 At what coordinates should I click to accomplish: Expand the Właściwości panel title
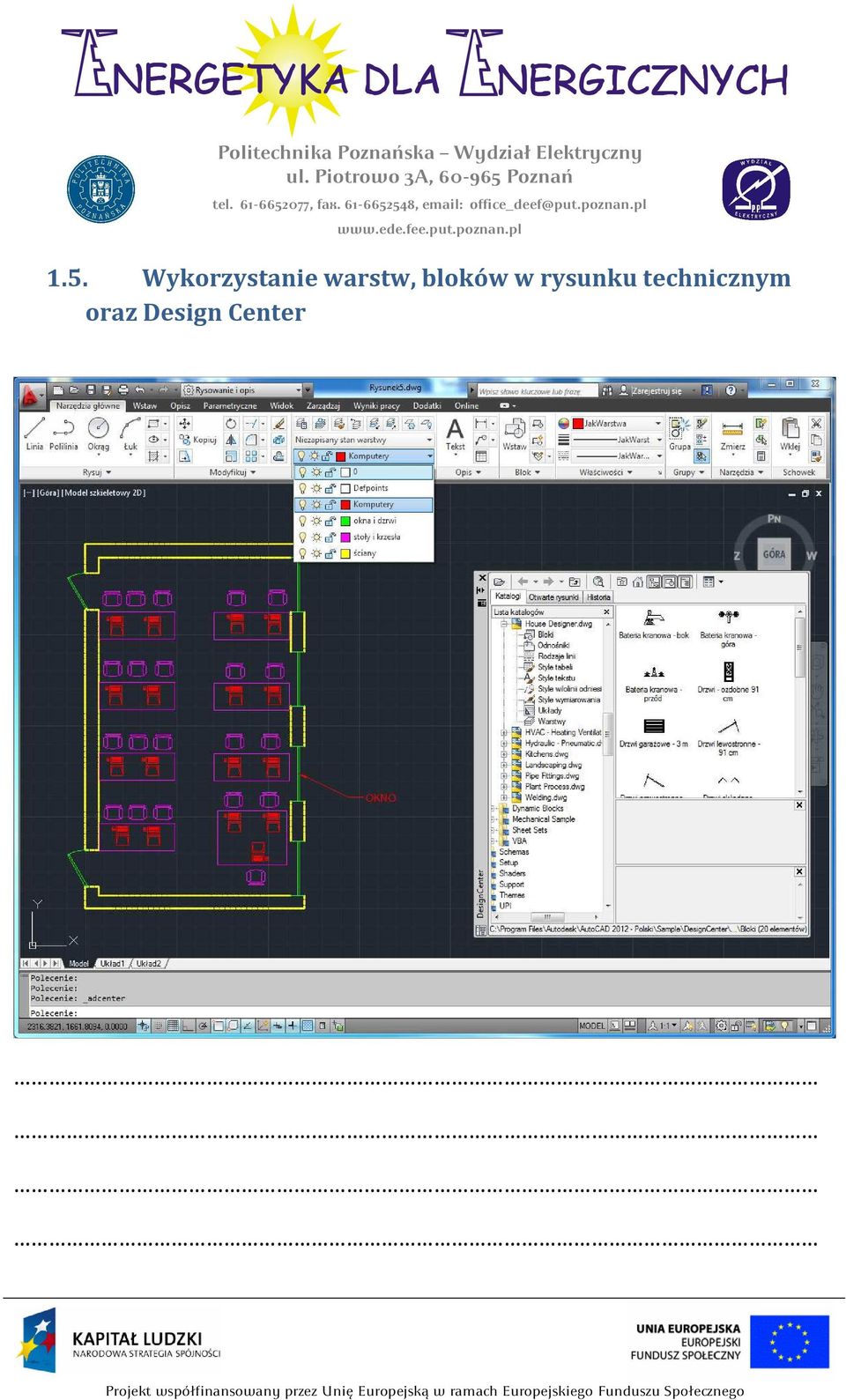(607, 472)
